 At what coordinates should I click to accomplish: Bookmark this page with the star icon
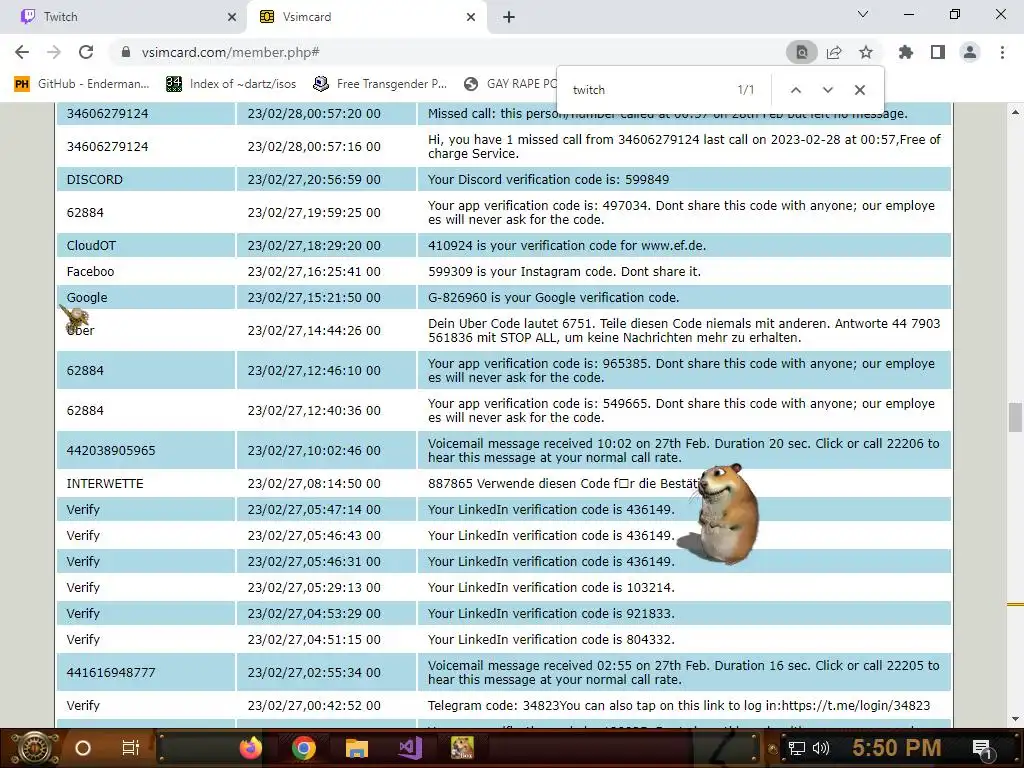[866, 52]
